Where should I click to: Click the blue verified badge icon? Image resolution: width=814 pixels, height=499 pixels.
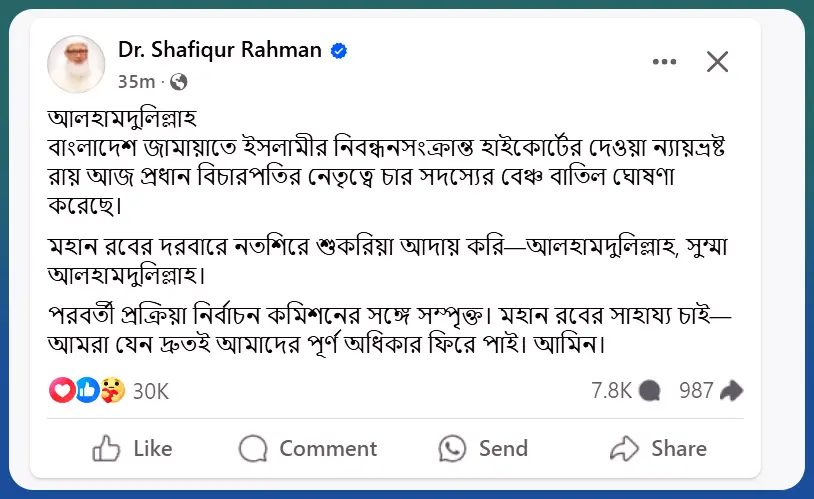(x=339, y=50)
